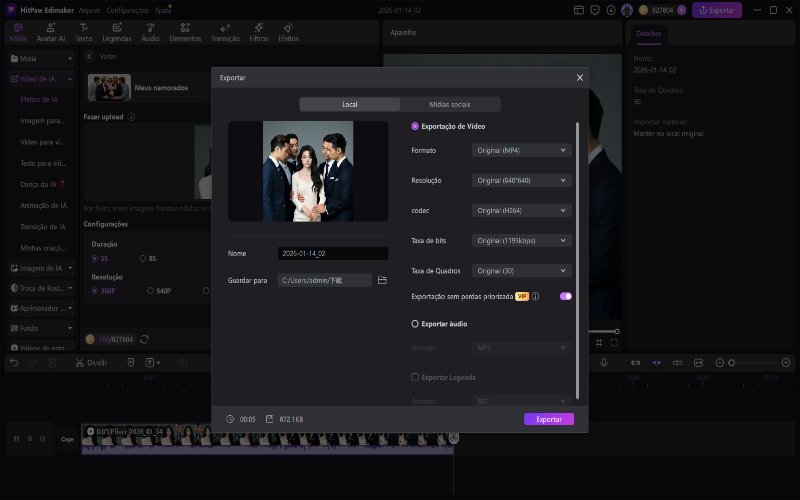Click the zoom-in plus icon on timeline
The width and height of the screenshot is (800, 500).
click(786, 363)
